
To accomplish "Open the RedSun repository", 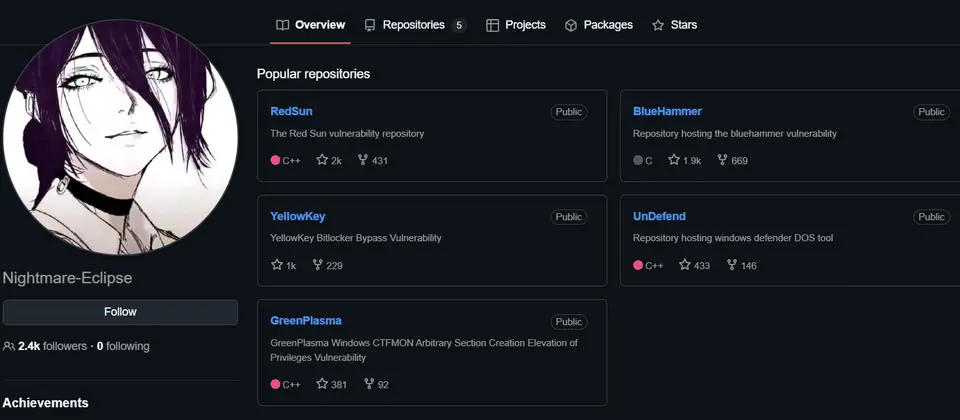I will coord(291,111).
